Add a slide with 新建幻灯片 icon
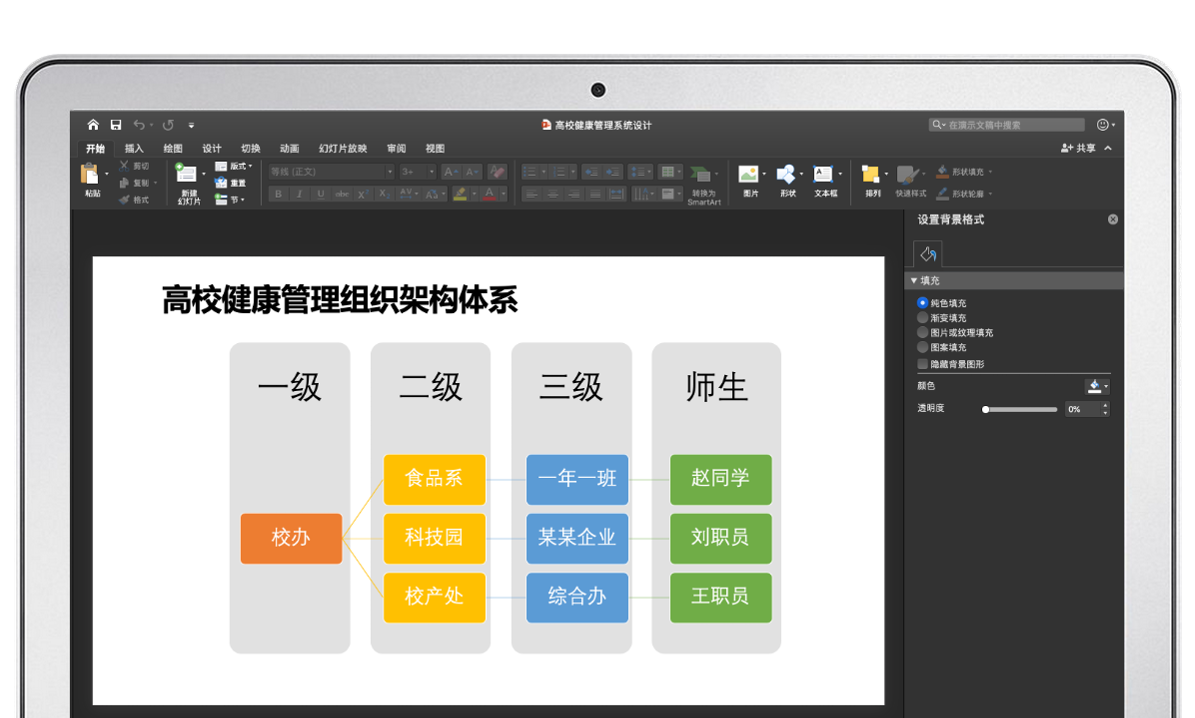This screenshot has height=718, width=1195. (x=186, y=174)
